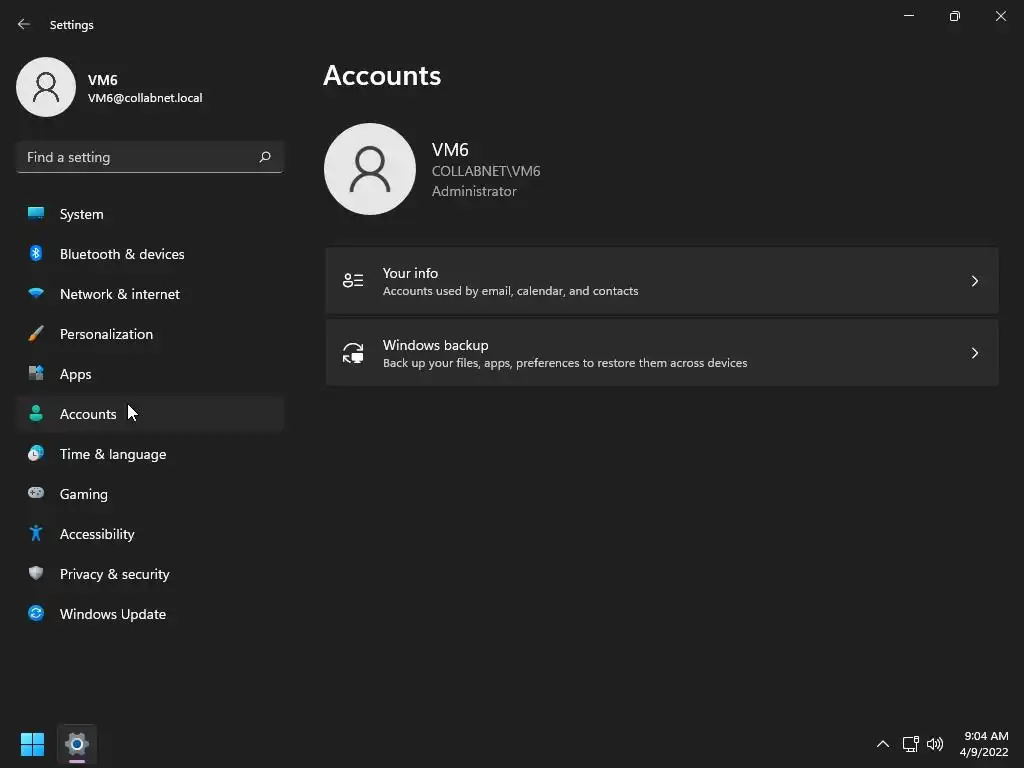The height and width of the screenshot is (768, 1024).
Task: Click the Privacy & security shield icon
Action: 36,573
